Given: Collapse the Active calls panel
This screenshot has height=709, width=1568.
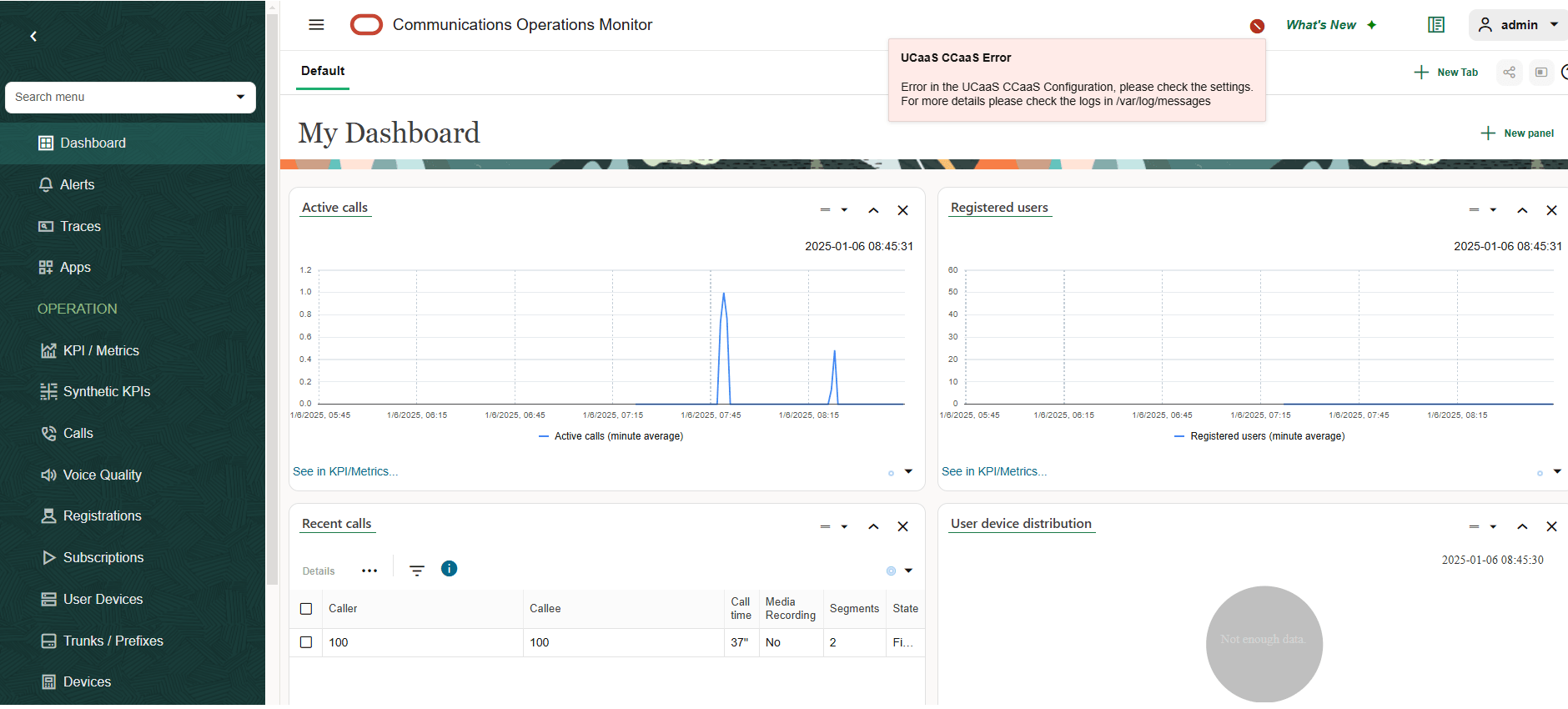Looking at the screenshot, I should click(873, 210).
